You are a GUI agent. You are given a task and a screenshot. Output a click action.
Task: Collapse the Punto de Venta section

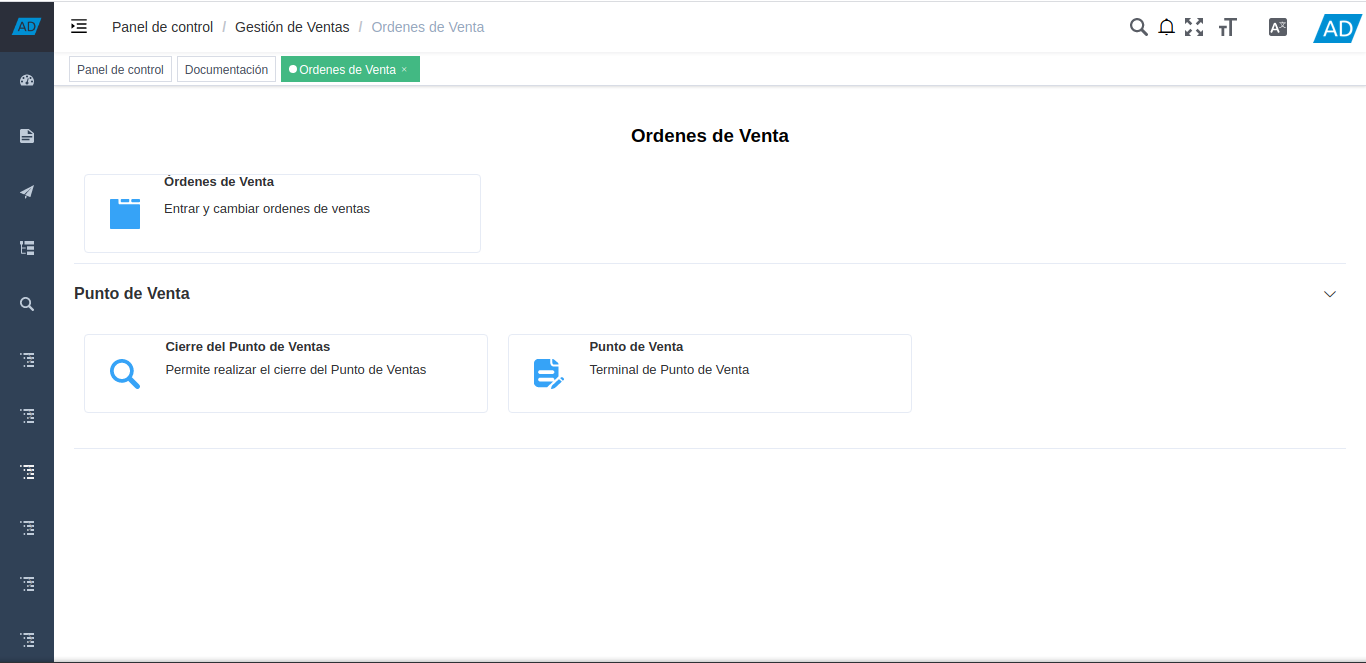click(x=1330, y=294)
